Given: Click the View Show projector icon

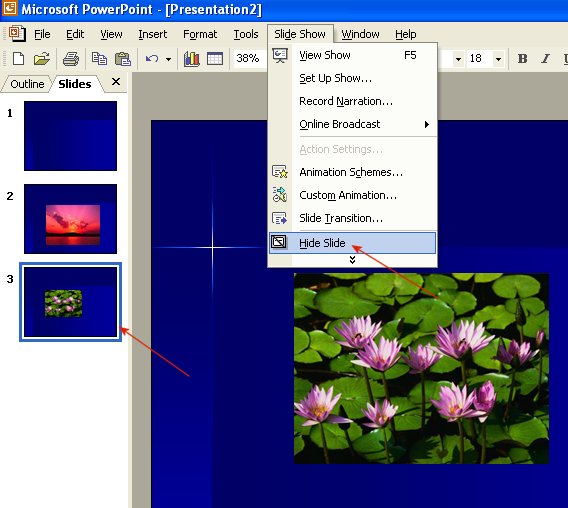Looking at the screenshot, I should (280, 55).
